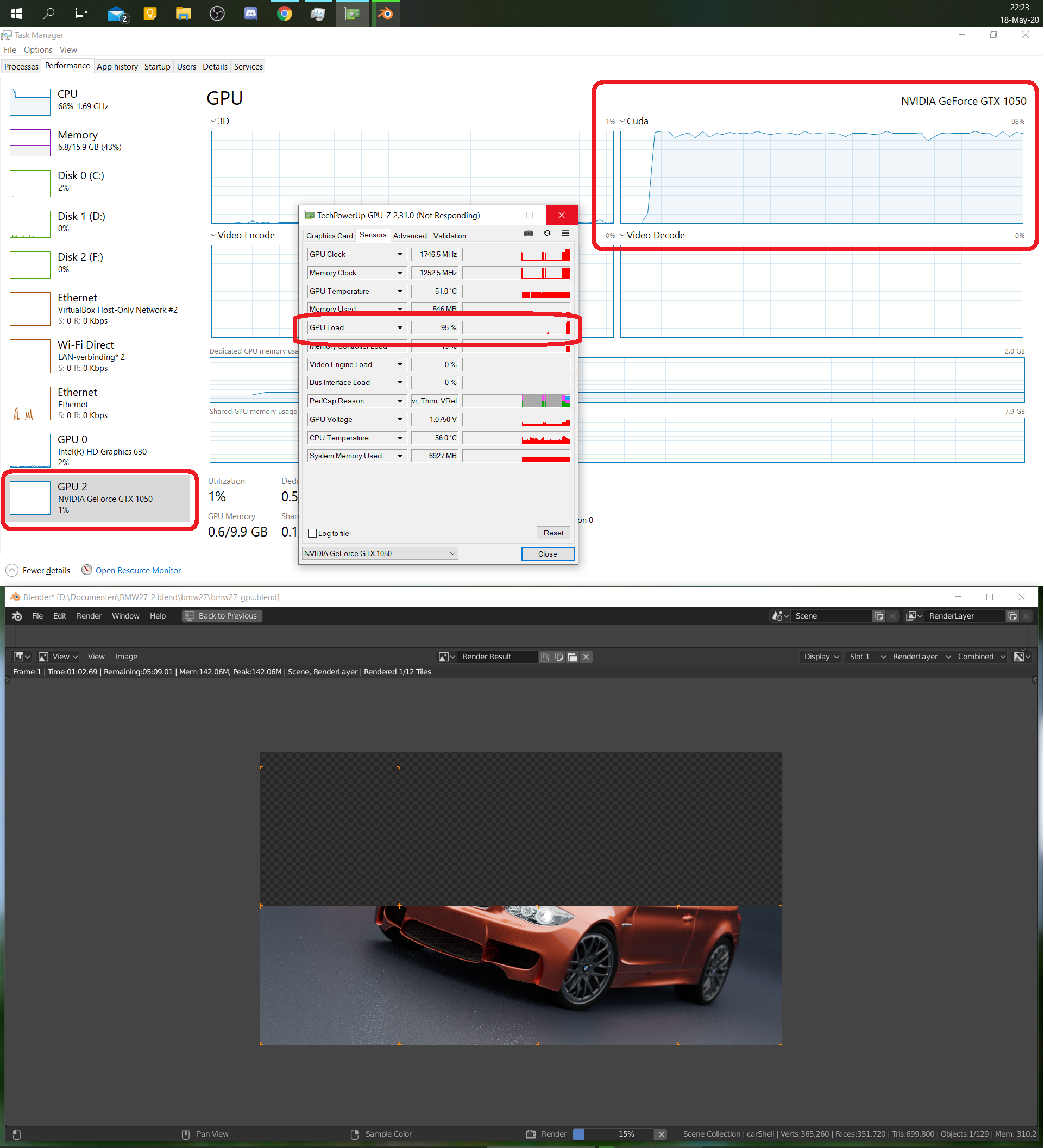Select Wi-Fi Direct in the sidebar
The height and width of the screenshot is (1148, 1044).
(x=97, y=357)
